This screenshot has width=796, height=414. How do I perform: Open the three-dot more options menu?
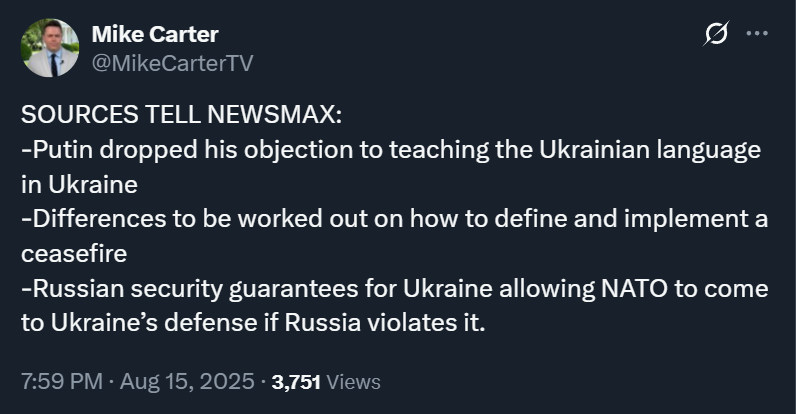point(757,33)
